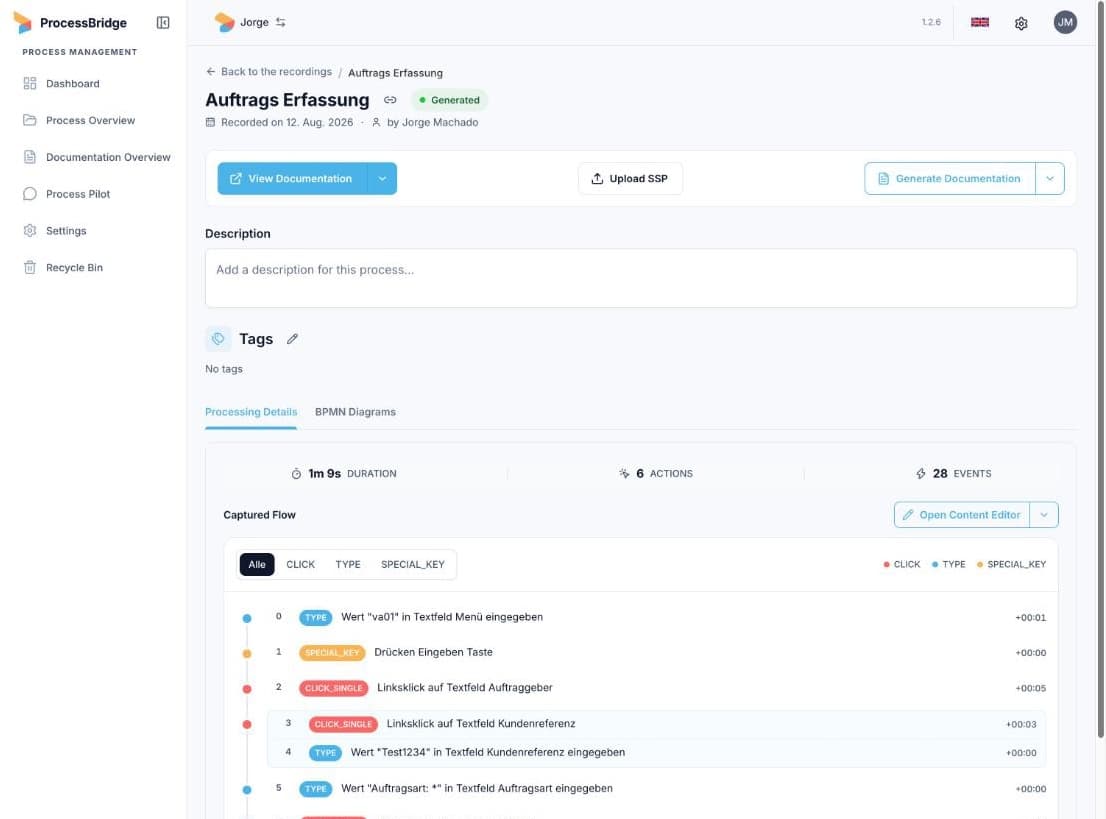Go back to the recordings

coord(269,72)
